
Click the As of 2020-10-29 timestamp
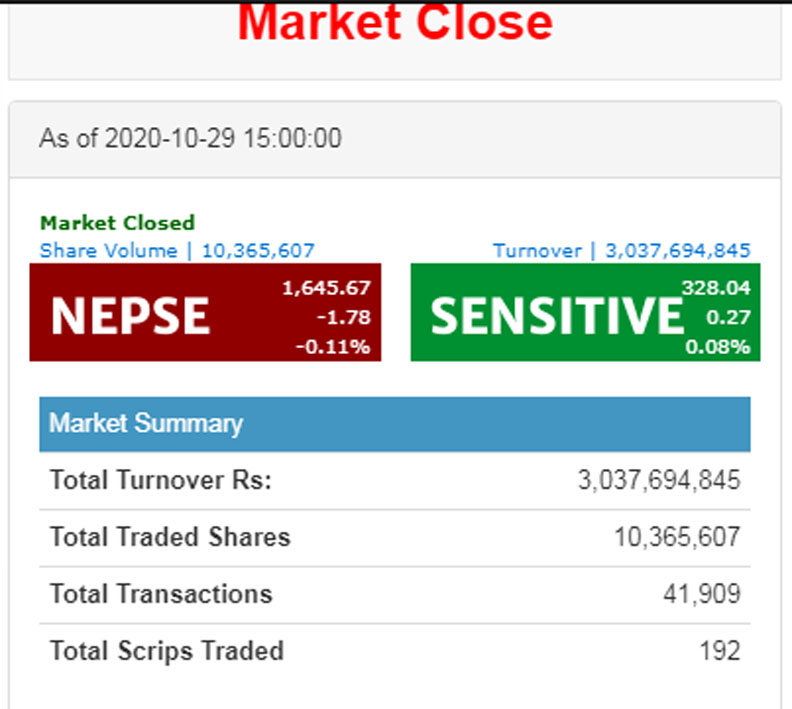[x=190, y=138]
